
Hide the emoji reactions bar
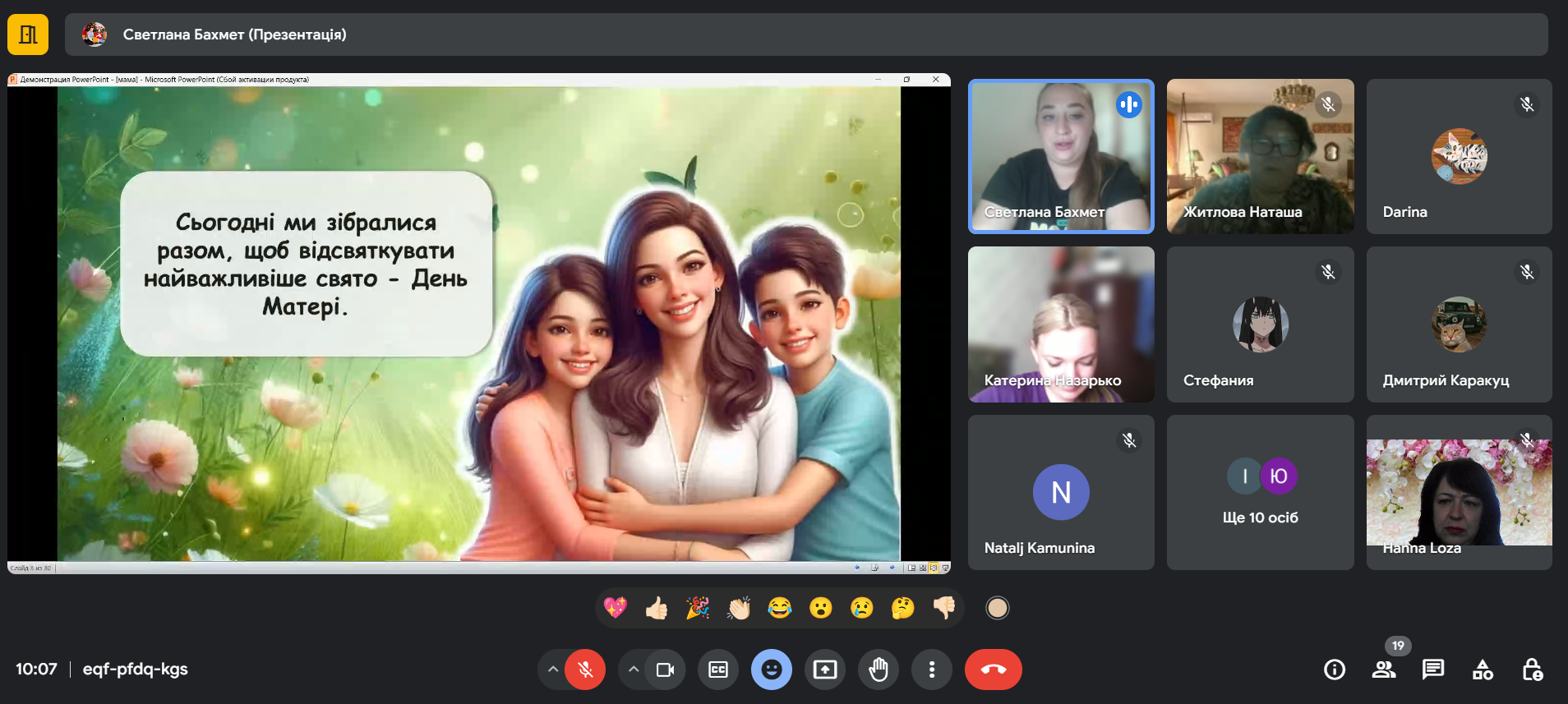pyautogui.click(x=771, y=669)
